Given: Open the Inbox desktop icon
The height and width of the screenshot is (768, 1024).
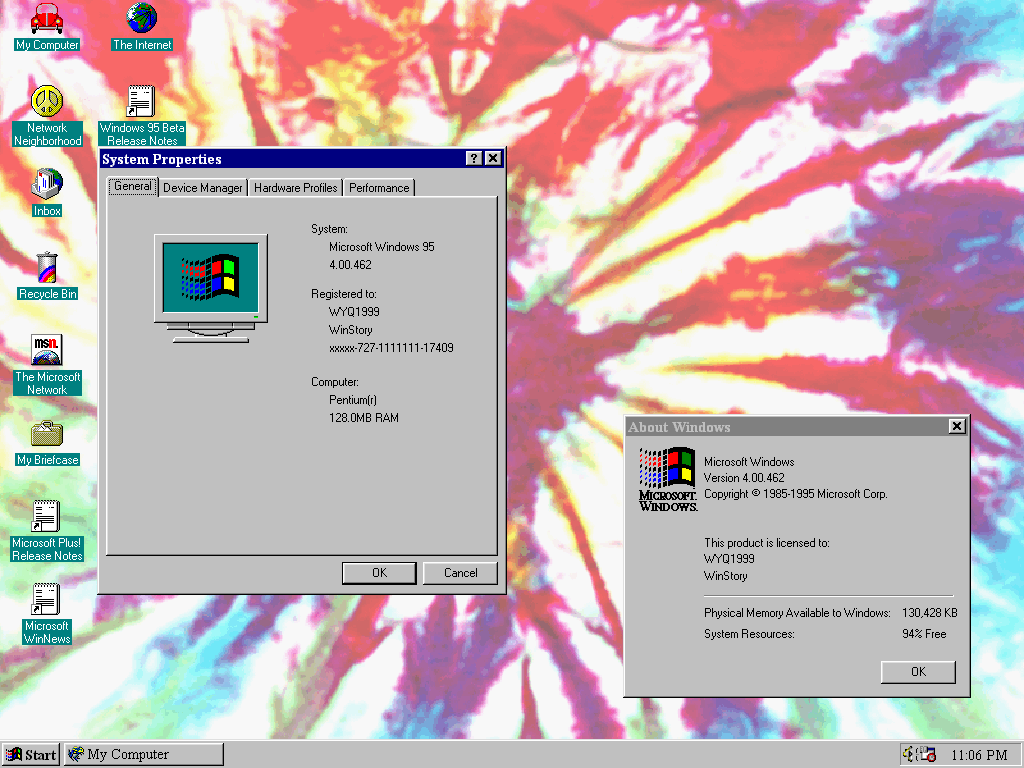Looking at the screenshot, I should pos(47,185).
